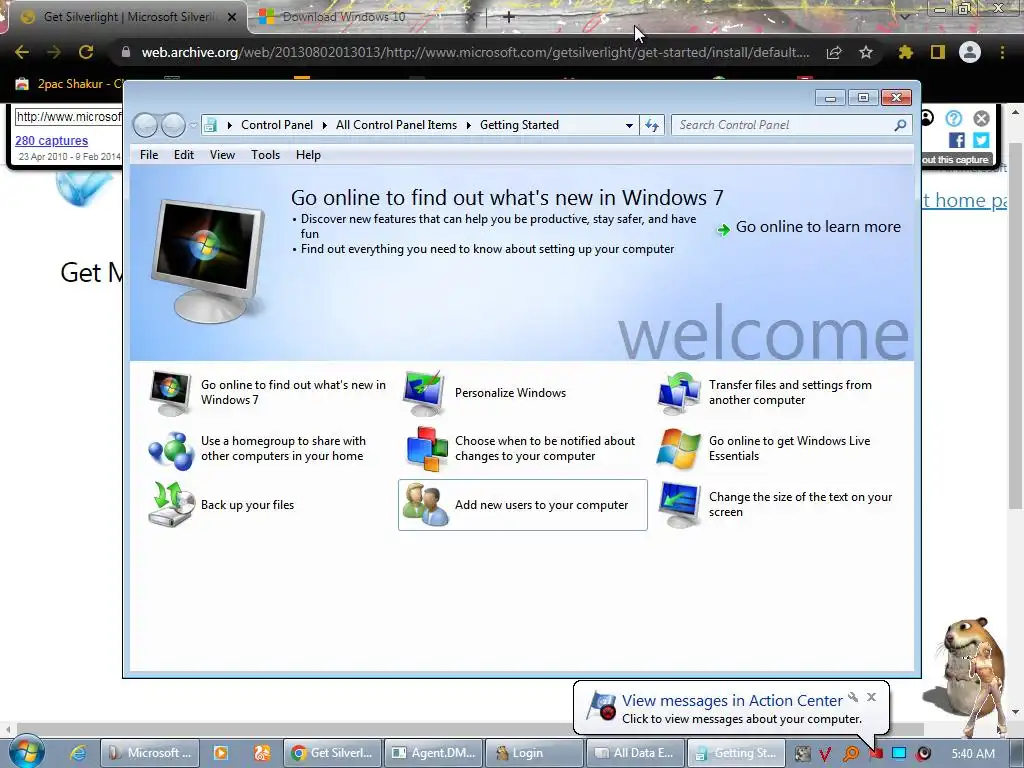Open the Personalize Windows icon
Viewport: 1024px width, 768px height.
(424, 392)
